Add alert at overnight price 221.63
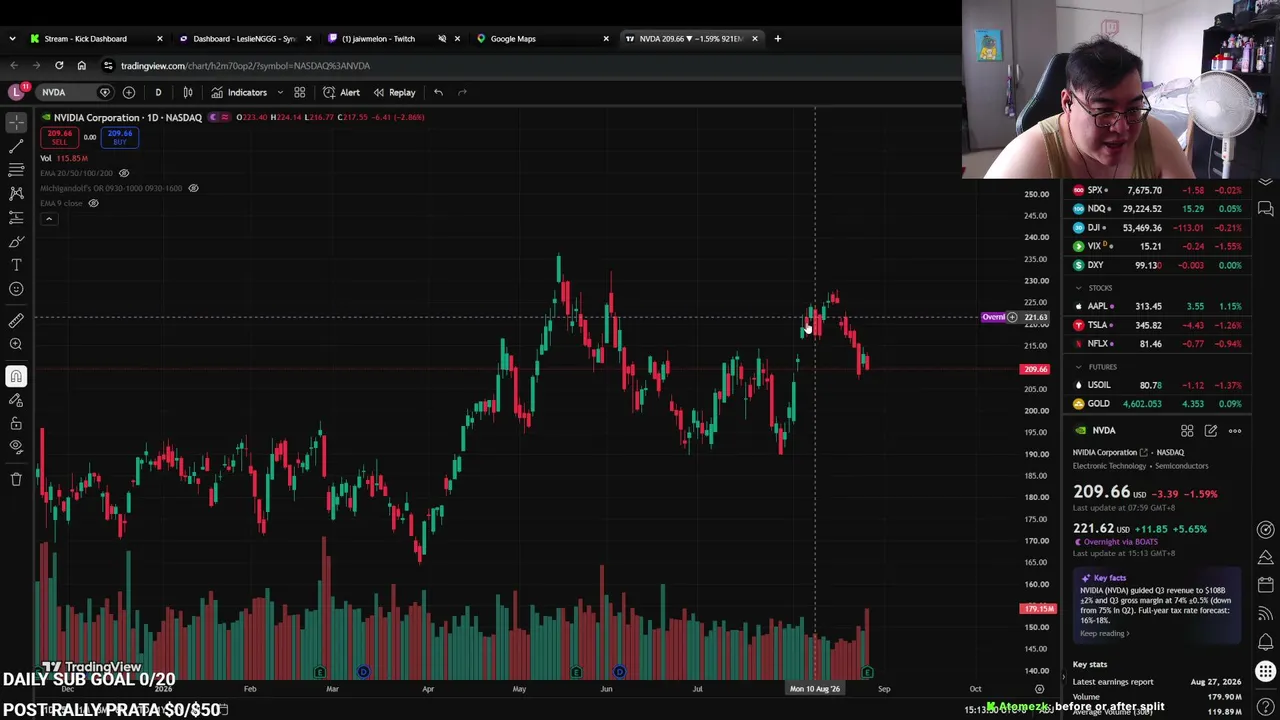The height and width of the screenshot is (720, 1280). pos(1012,317)
